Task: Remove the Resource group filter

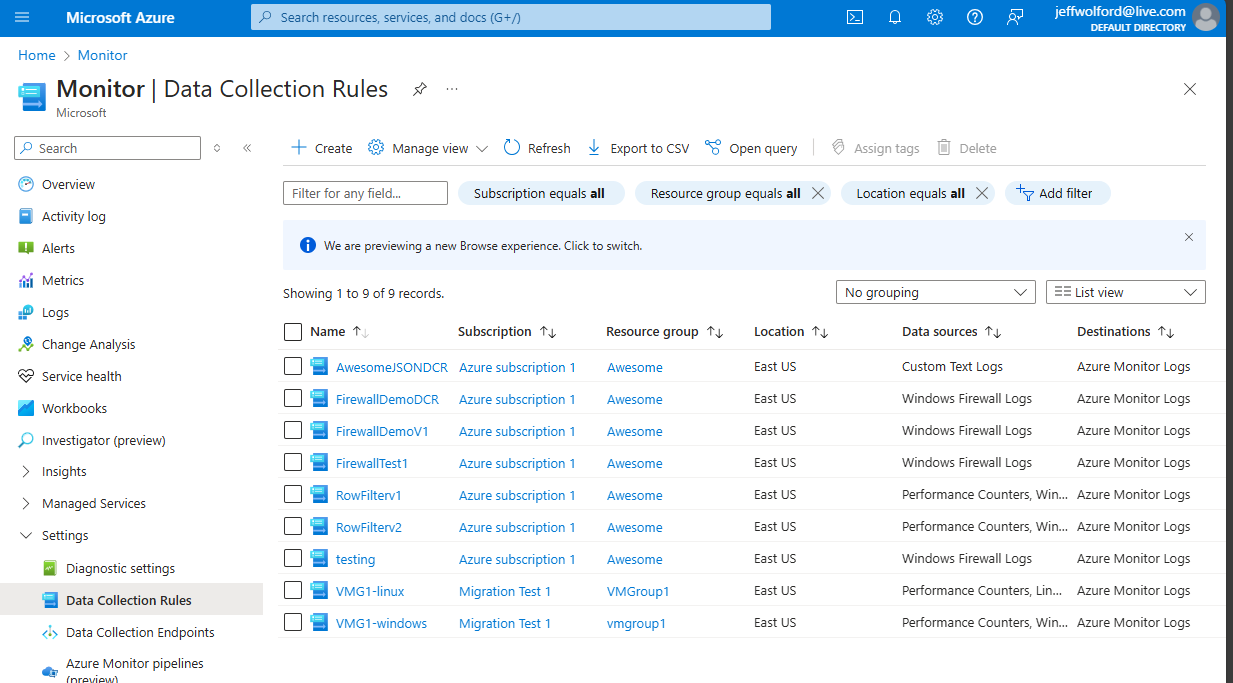Action: 818,194
